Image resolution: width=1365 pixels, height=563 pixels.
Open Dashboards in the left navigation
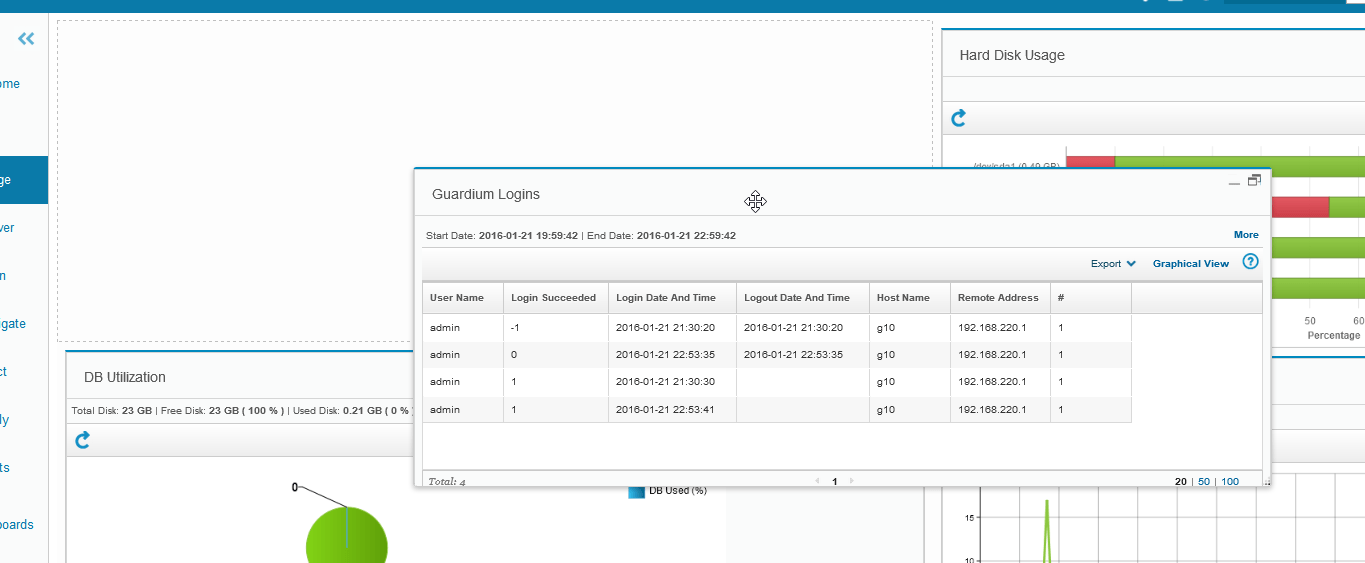point(16,524)
